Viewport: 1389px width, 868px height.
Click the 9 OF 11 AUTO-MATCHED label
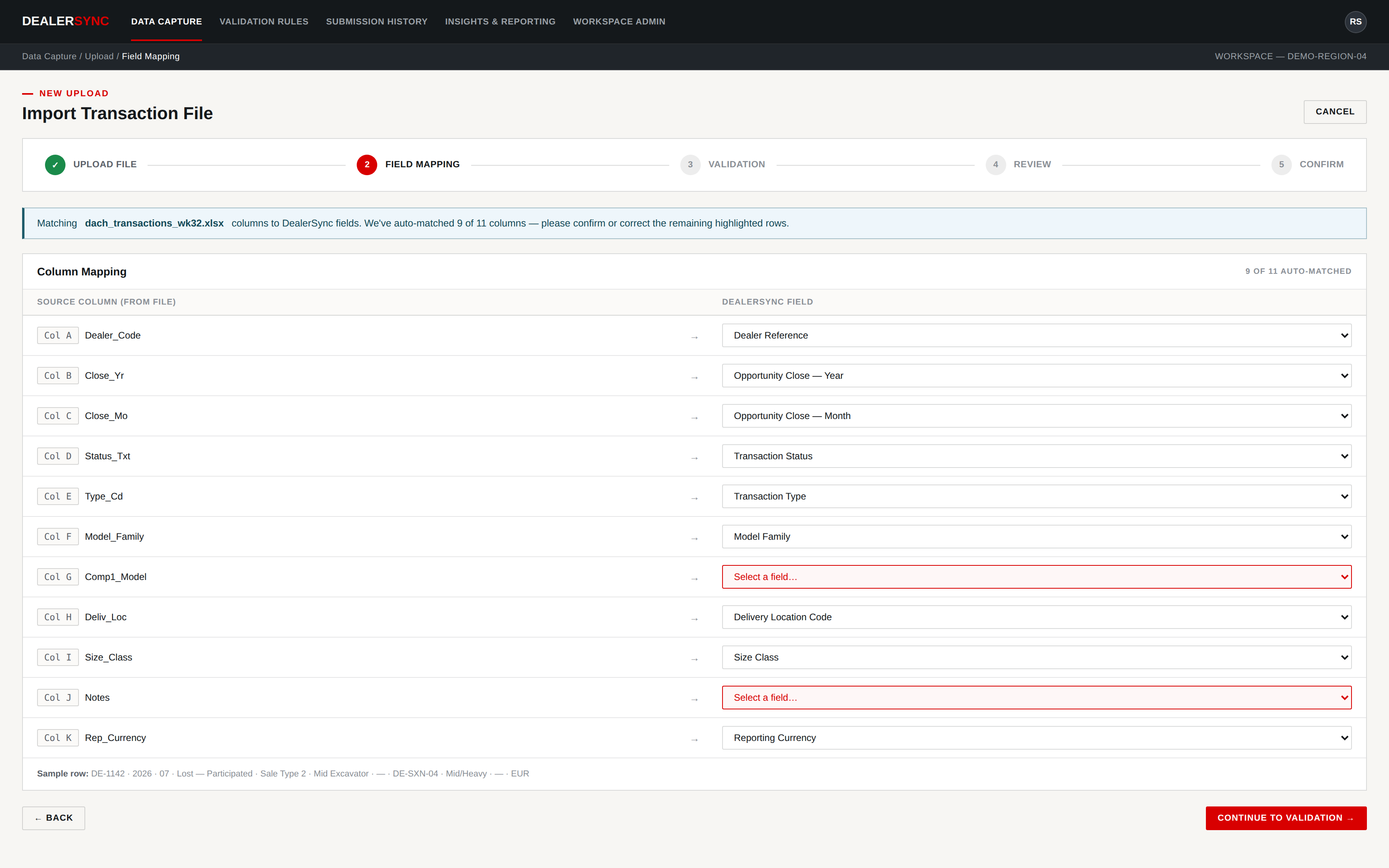pyautogui.click(x=1298, y=271)
